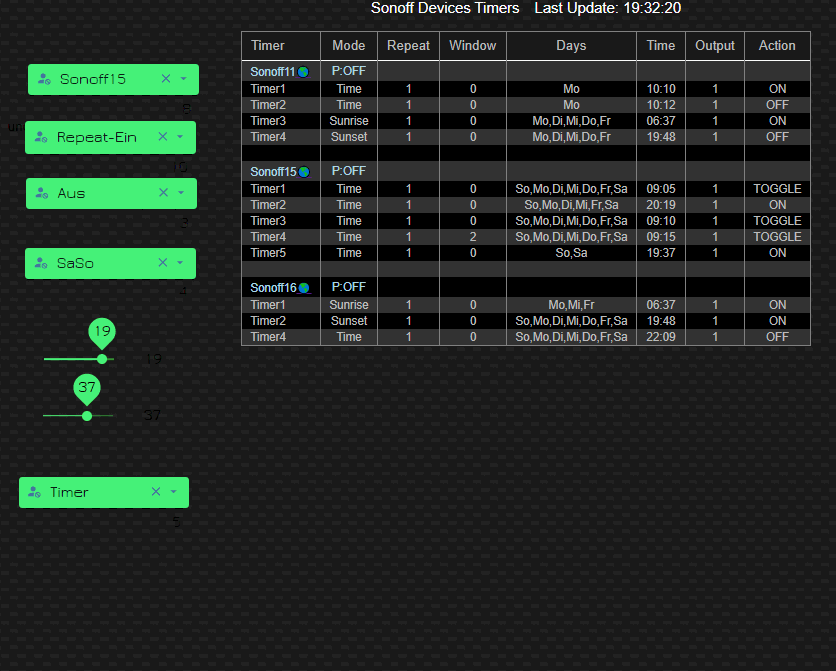This screenshot has width=836, height=671.
Task: Click the globe icon next to Sonoff11
Action: coord(303,72)
